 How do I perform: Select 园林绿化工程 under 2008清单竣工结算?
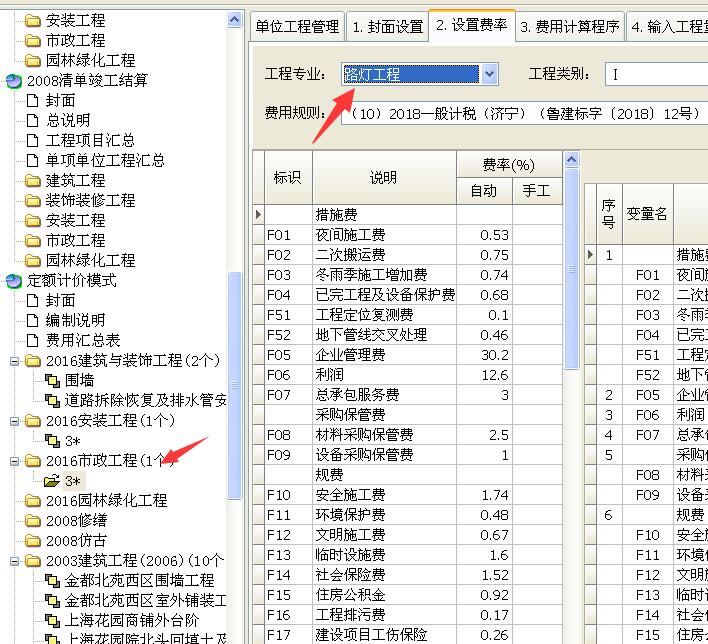[x=90, y=261]
